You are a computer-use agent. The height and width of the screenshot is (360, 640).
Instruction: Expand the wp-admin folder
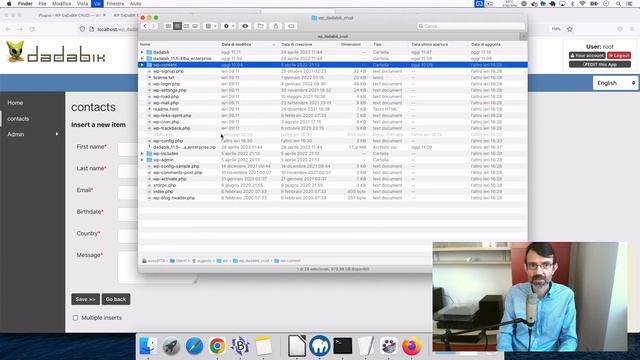pyautogui.click(x=142, y=160)
